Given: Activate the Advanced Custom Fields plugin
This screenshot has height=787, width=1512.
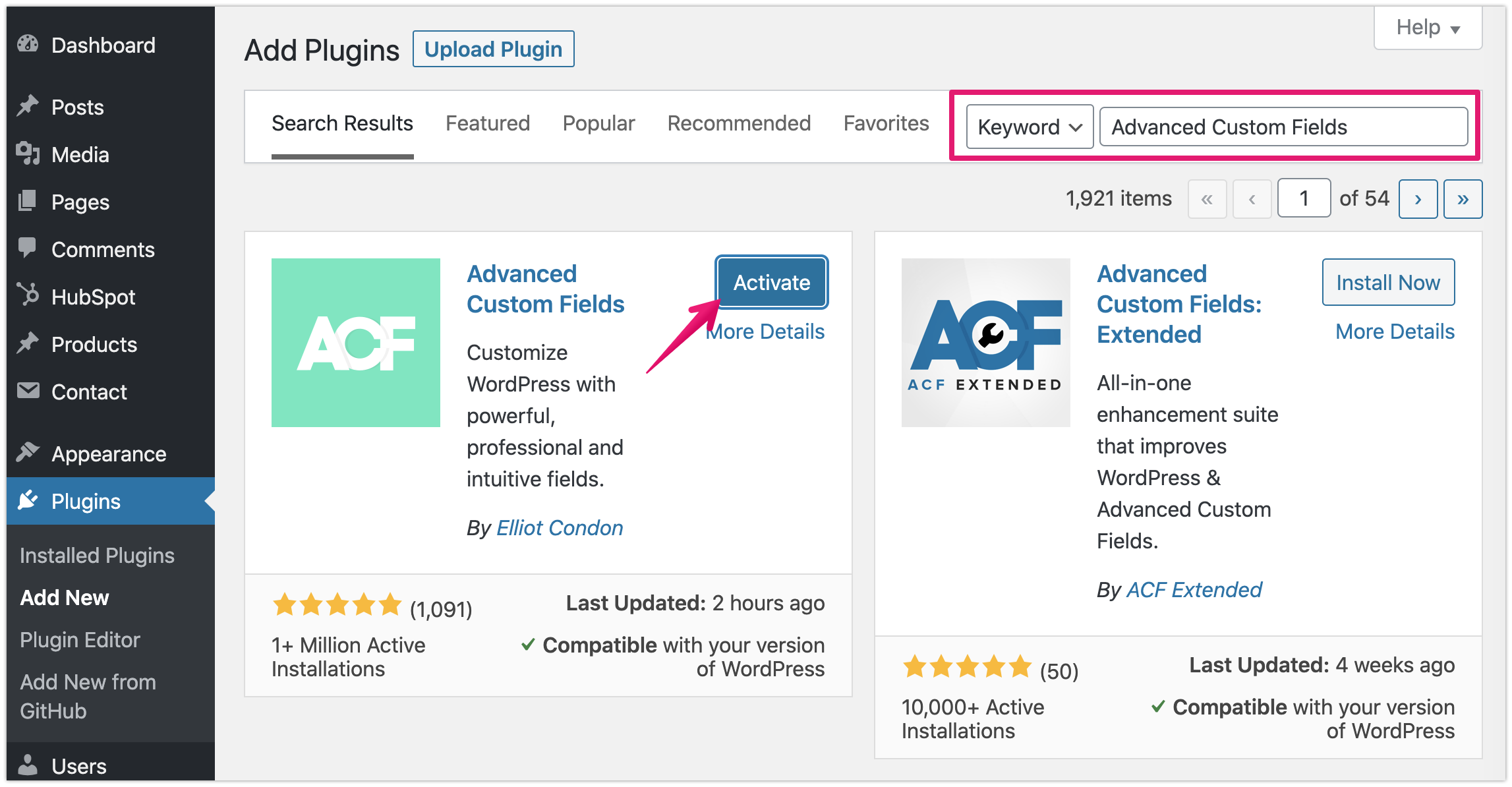Looking at the screenshot, I should (772, 282).
